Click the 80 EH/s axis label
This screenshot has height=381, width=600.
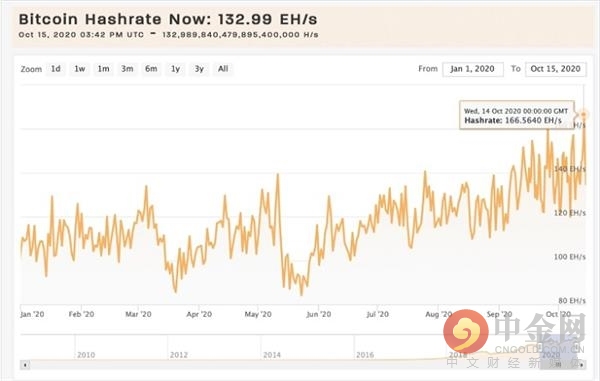[x=572, y=301]
